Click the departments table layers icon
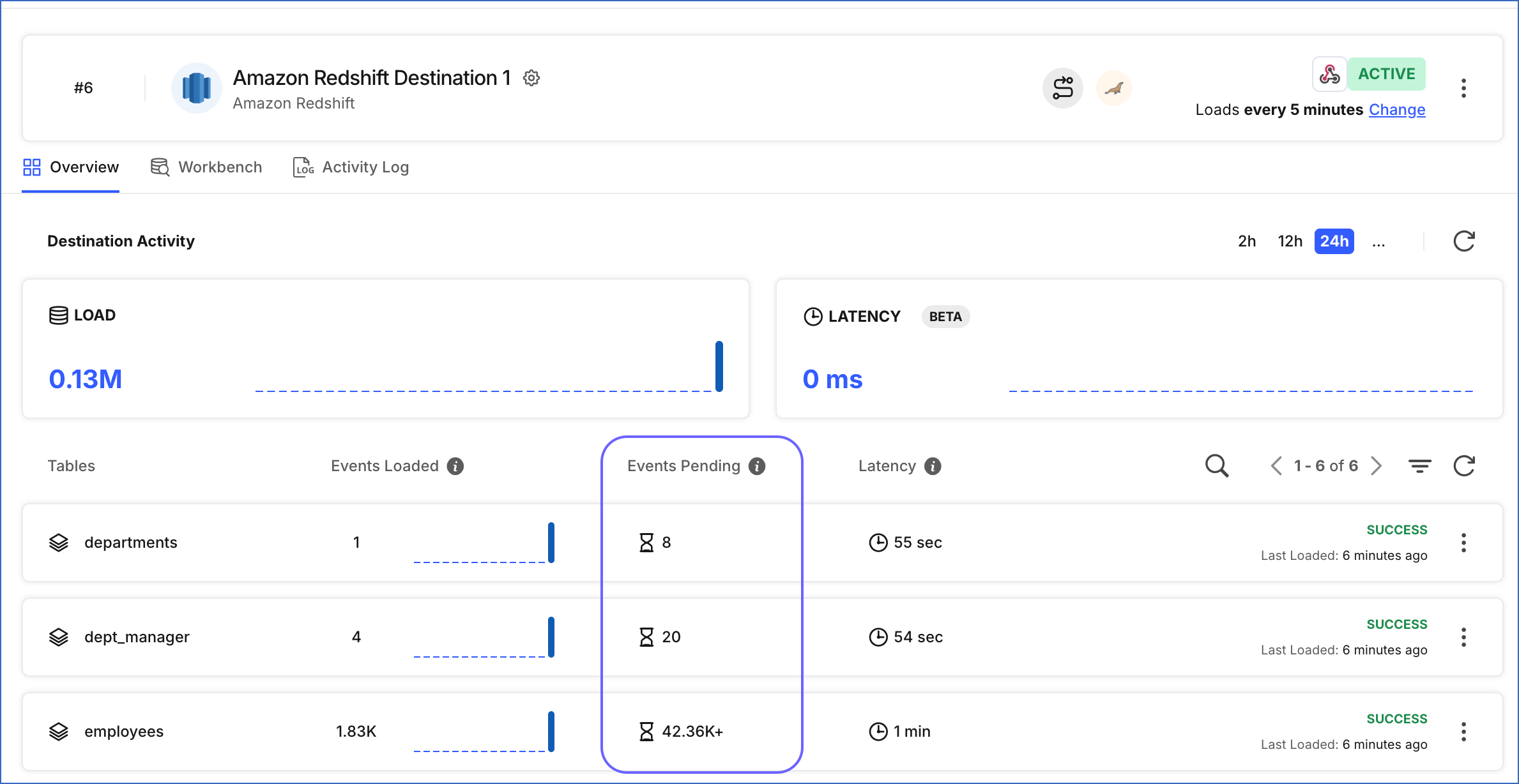The image size is (1519, 784). [59, 543]
